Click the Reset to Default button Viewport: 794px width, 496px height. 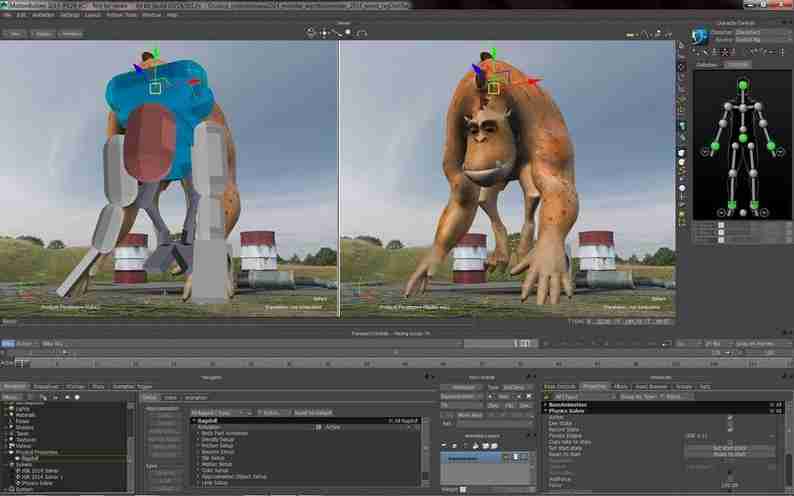click(x=313, y=412)
